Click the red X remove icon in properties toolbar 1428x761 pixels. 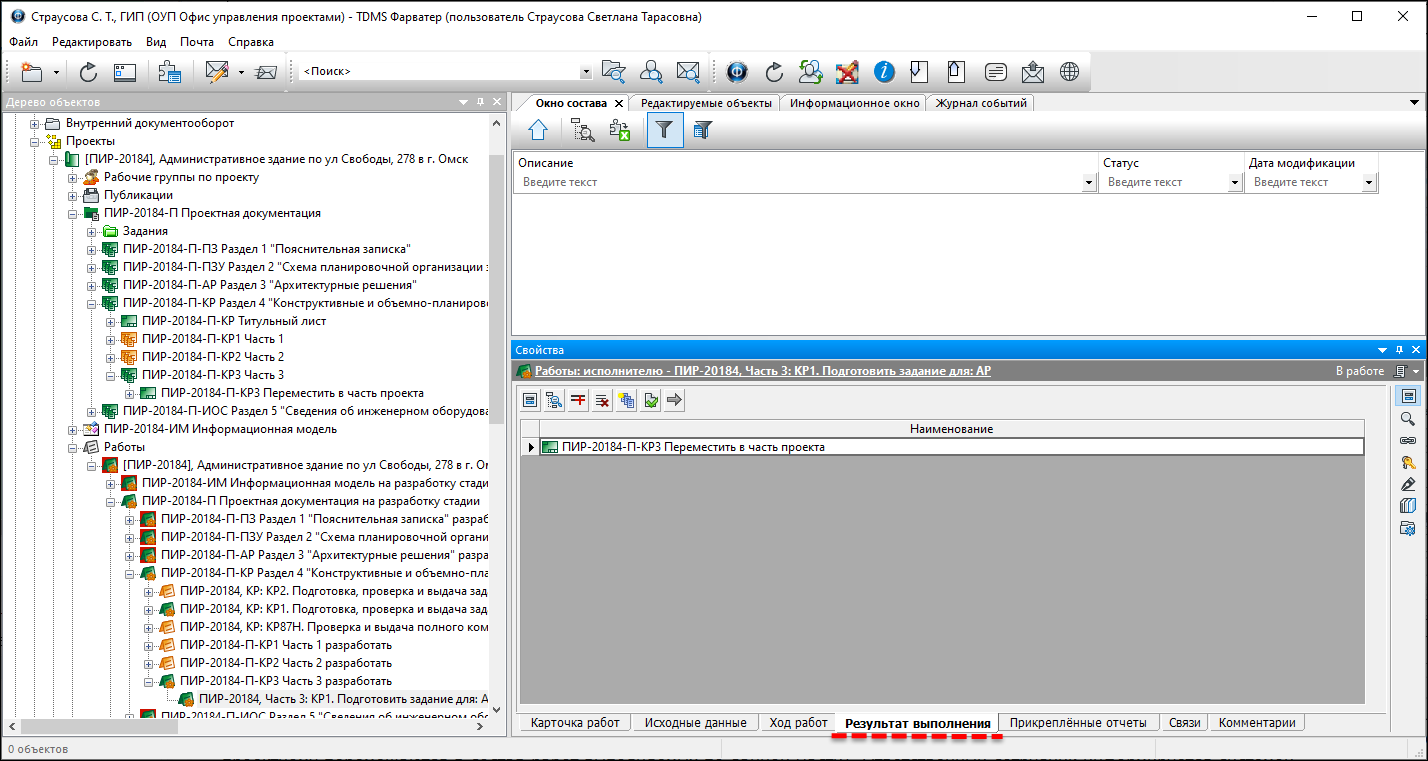[x=602, y=400]
